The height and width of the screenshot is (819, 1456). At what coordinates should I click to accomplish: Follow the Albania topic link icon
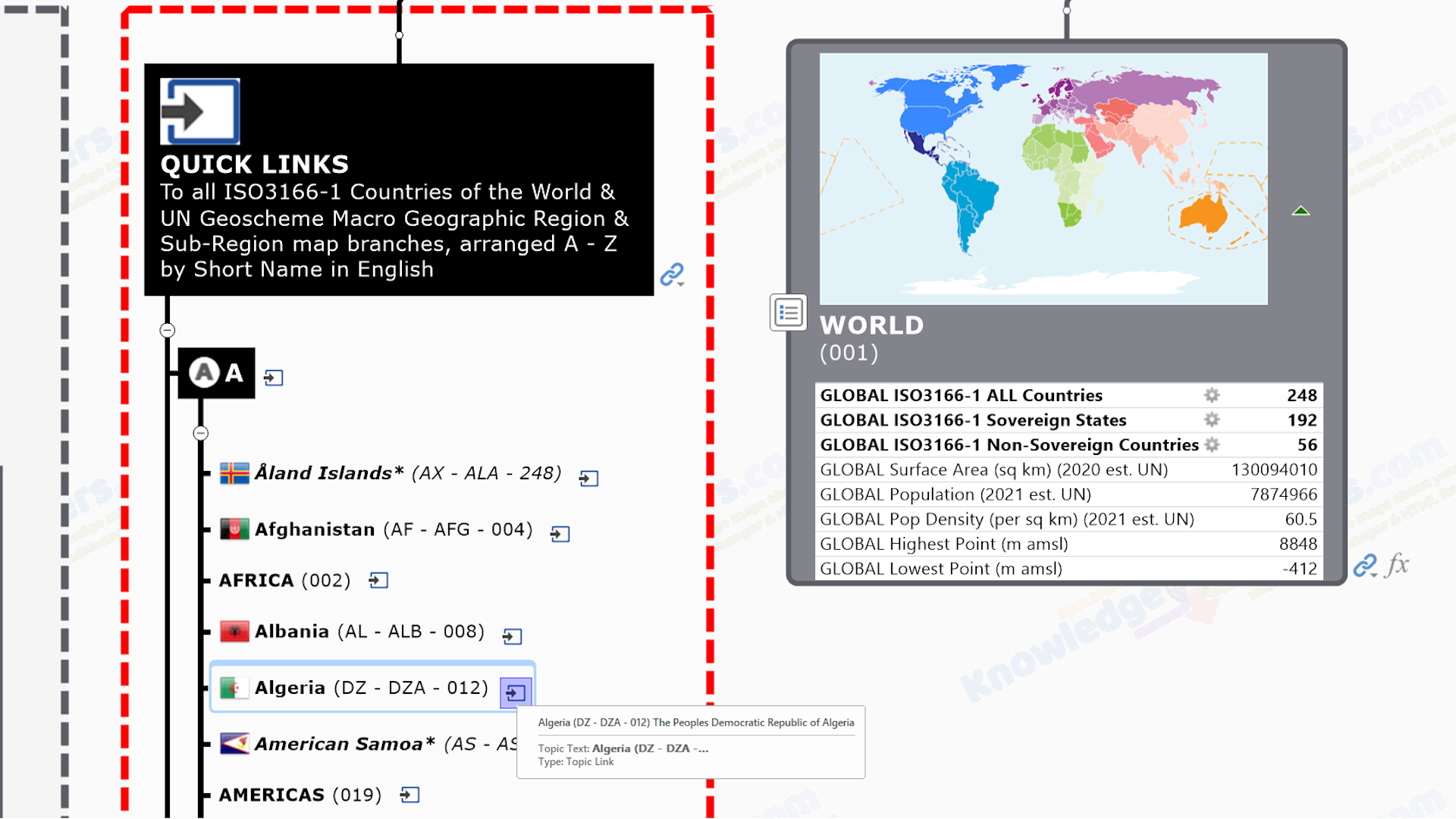pyautogui.click(x=512, y=636)
